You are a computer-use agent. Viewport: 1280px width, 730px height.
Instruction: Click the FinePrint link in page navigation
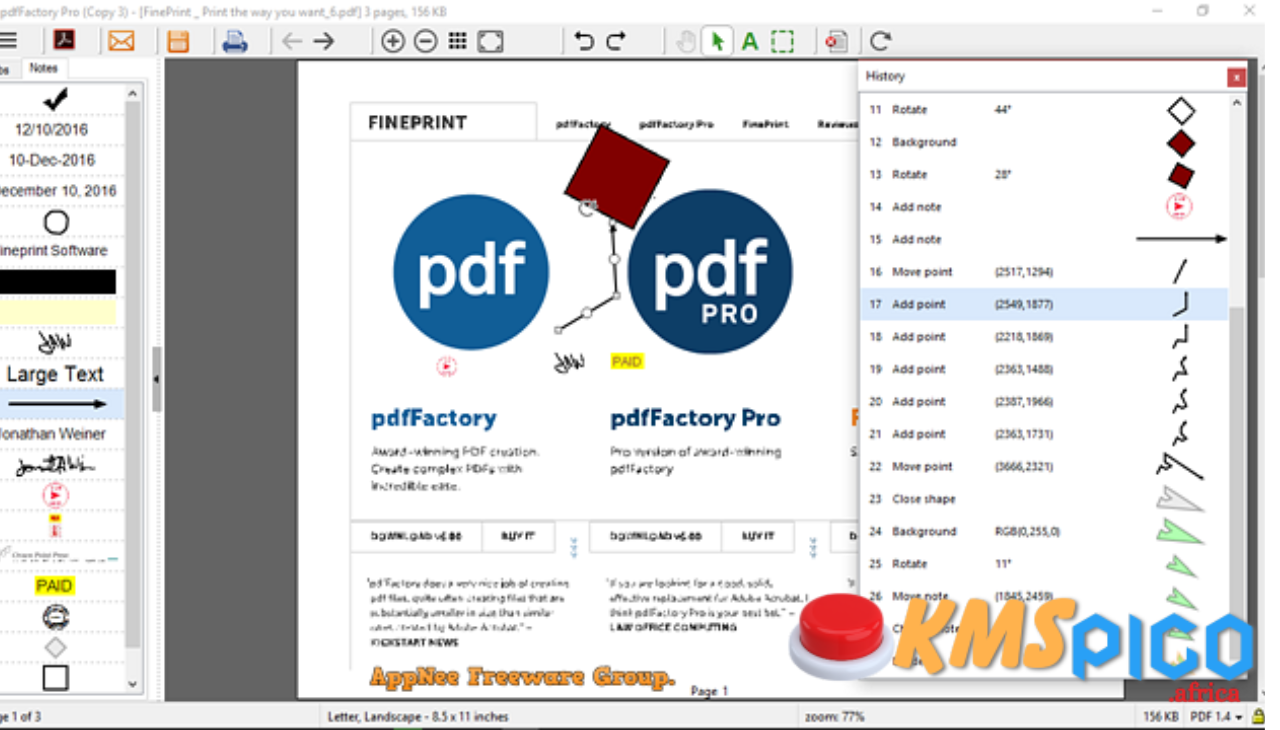(765, 125)
